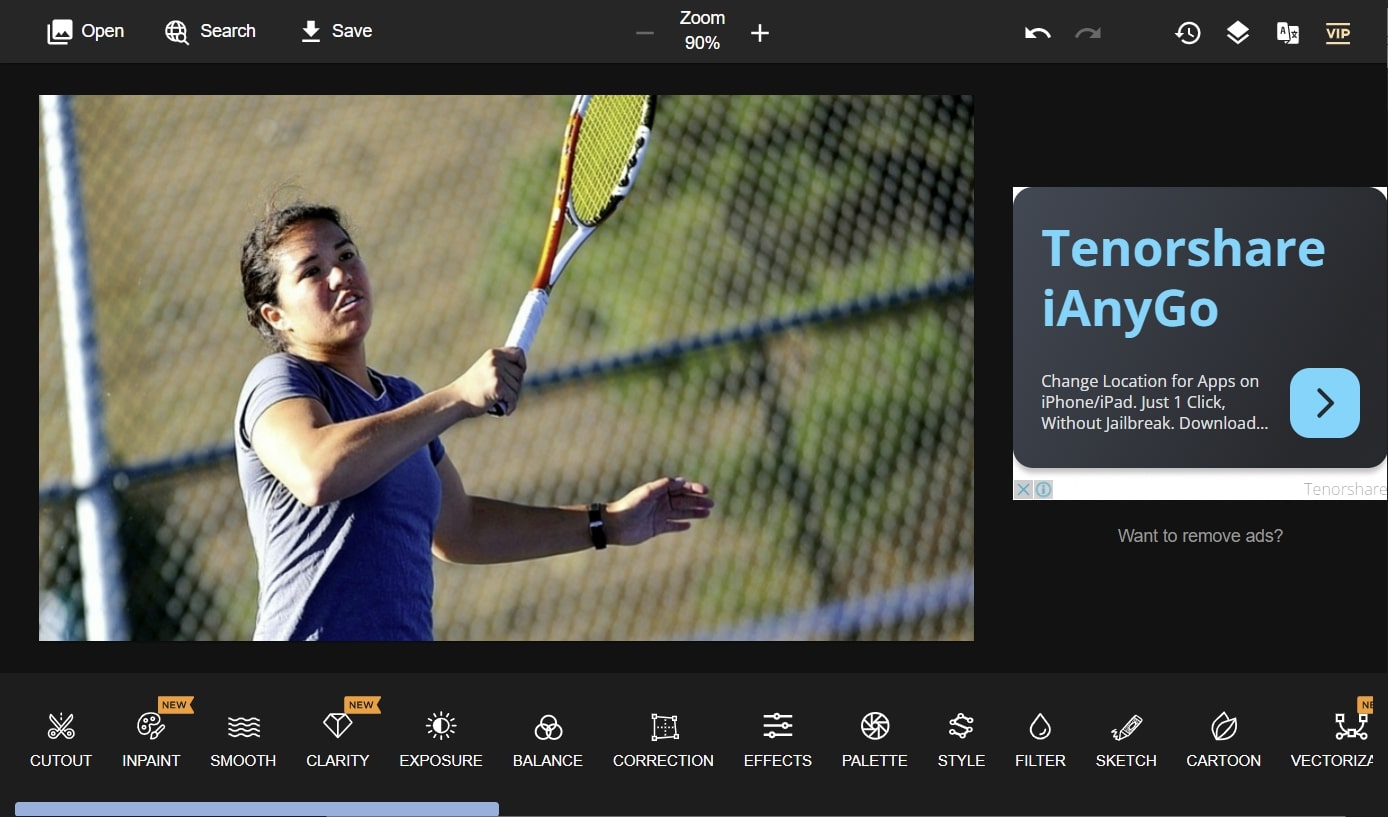Select the Cartoon effect tool
Screen dimensions: 1388x817
[1223, 740]
